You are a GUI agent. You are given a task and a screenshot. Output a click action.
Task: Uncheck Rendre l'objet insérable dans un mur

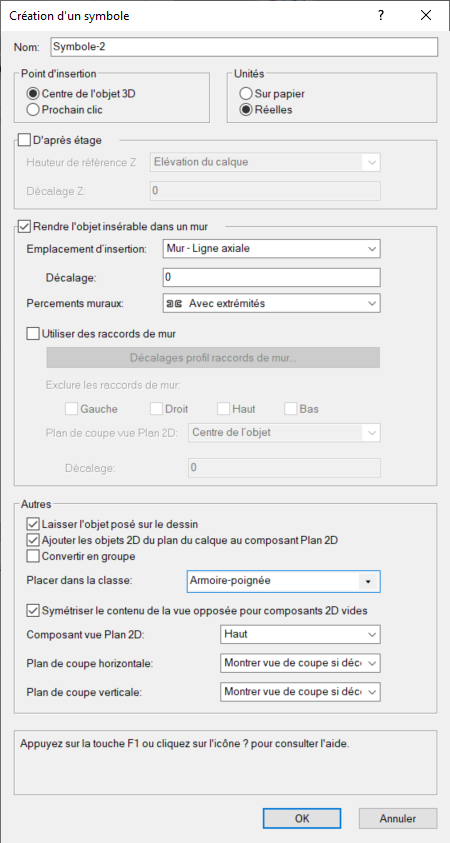(x=24, y=226)
